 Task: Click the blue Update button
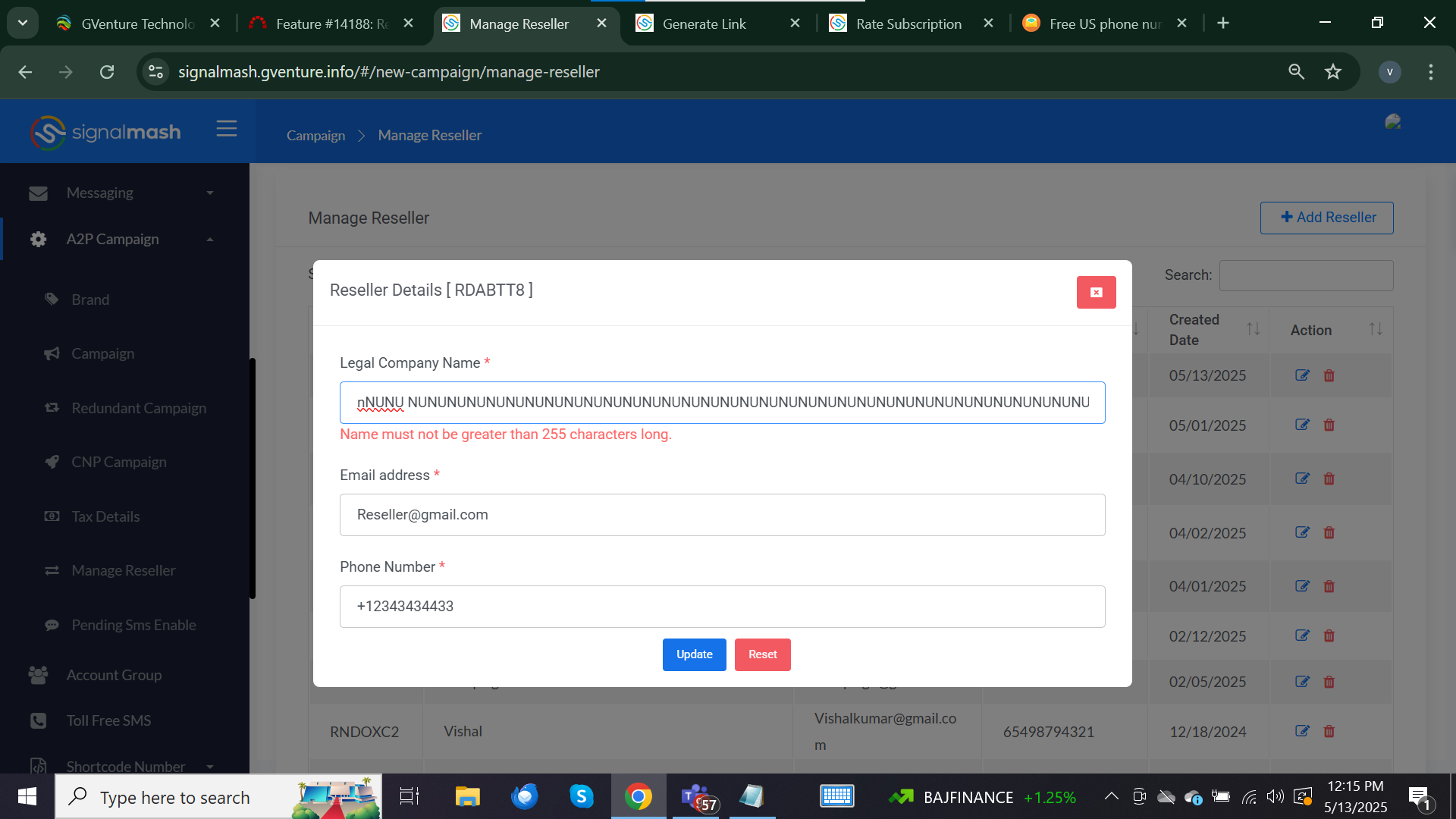tap(694, 654)
